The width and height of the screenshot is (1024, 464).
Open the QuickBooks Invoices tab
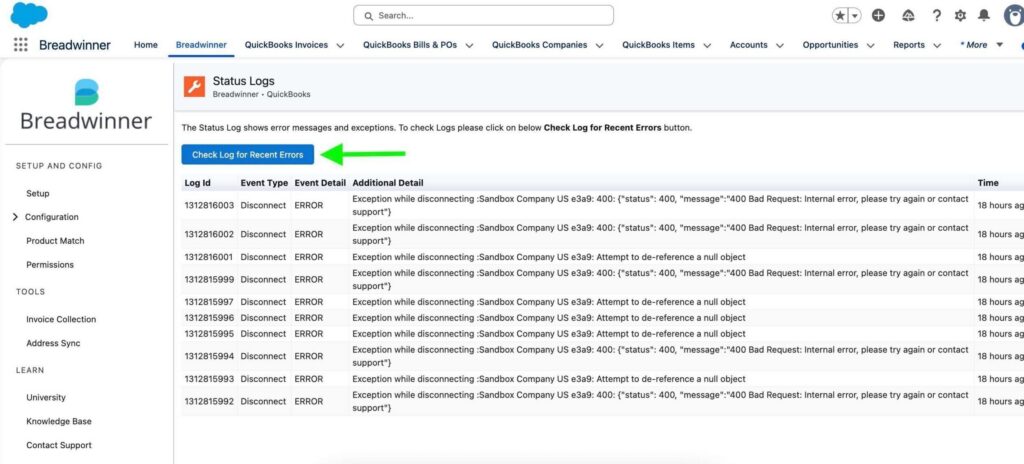(286, 45)
